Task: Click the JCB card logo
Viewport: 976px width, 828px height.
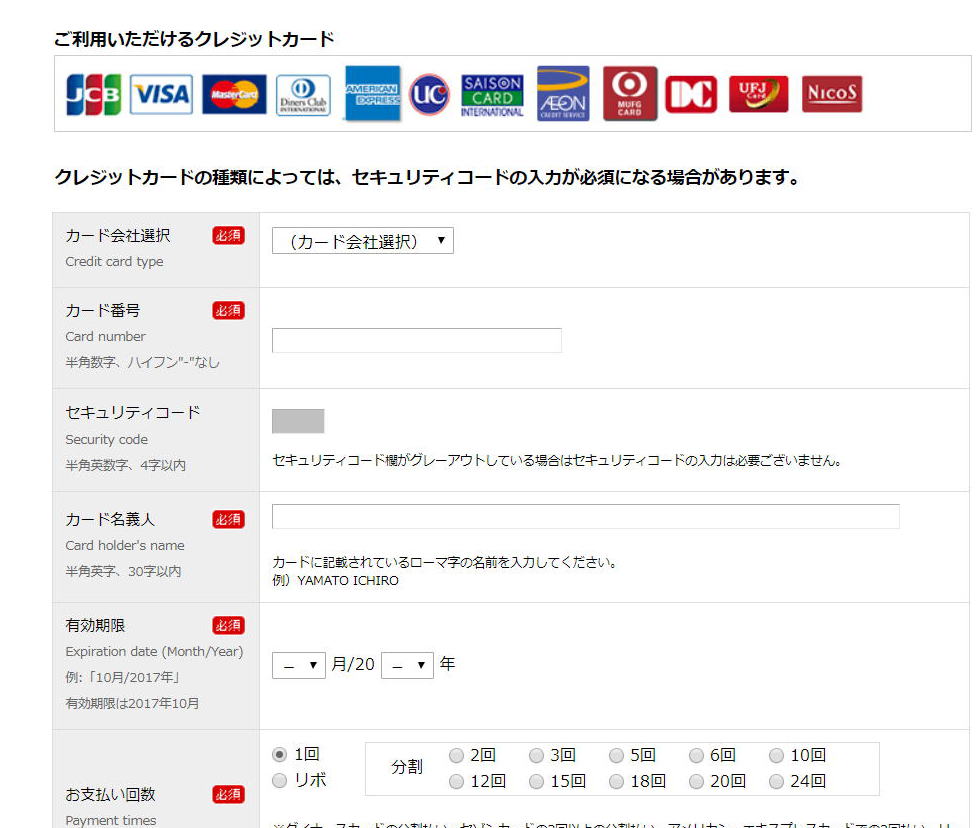Action: click(x=93, y=94)
